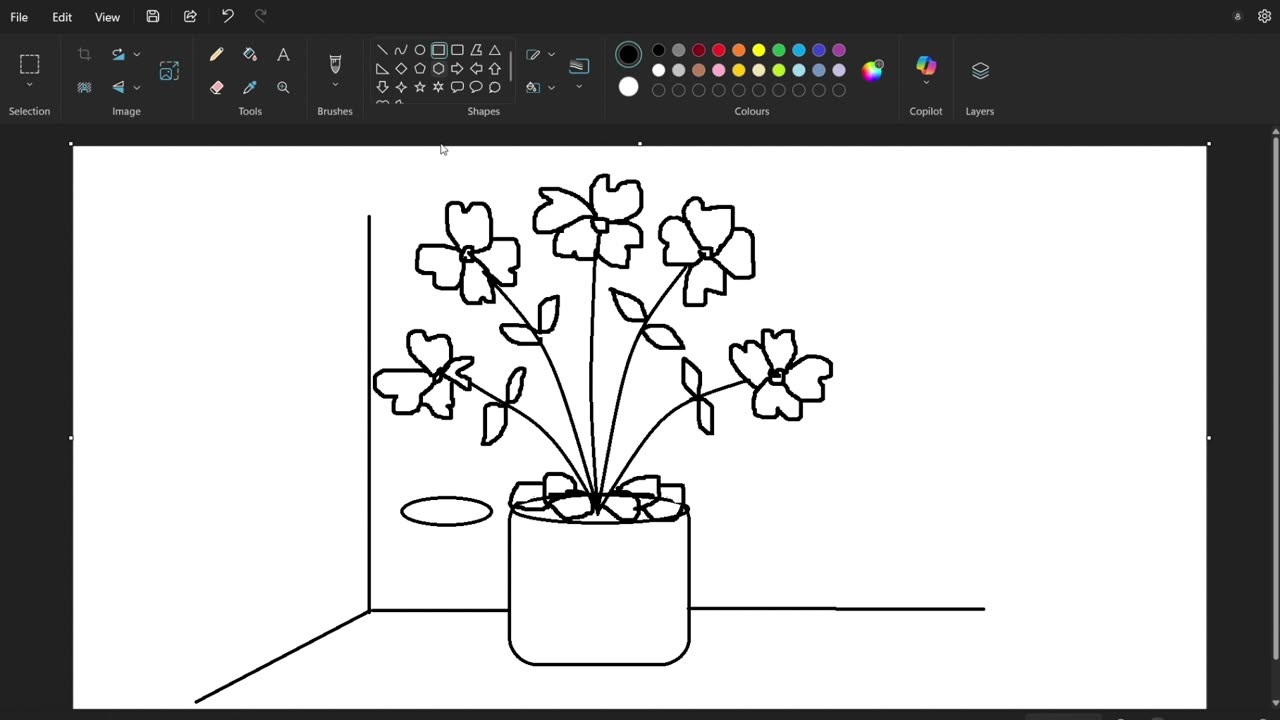Image resolution: width=1280 pixels, height=720 pixels.
Task: Select the Curve shape
Action: 401,50
